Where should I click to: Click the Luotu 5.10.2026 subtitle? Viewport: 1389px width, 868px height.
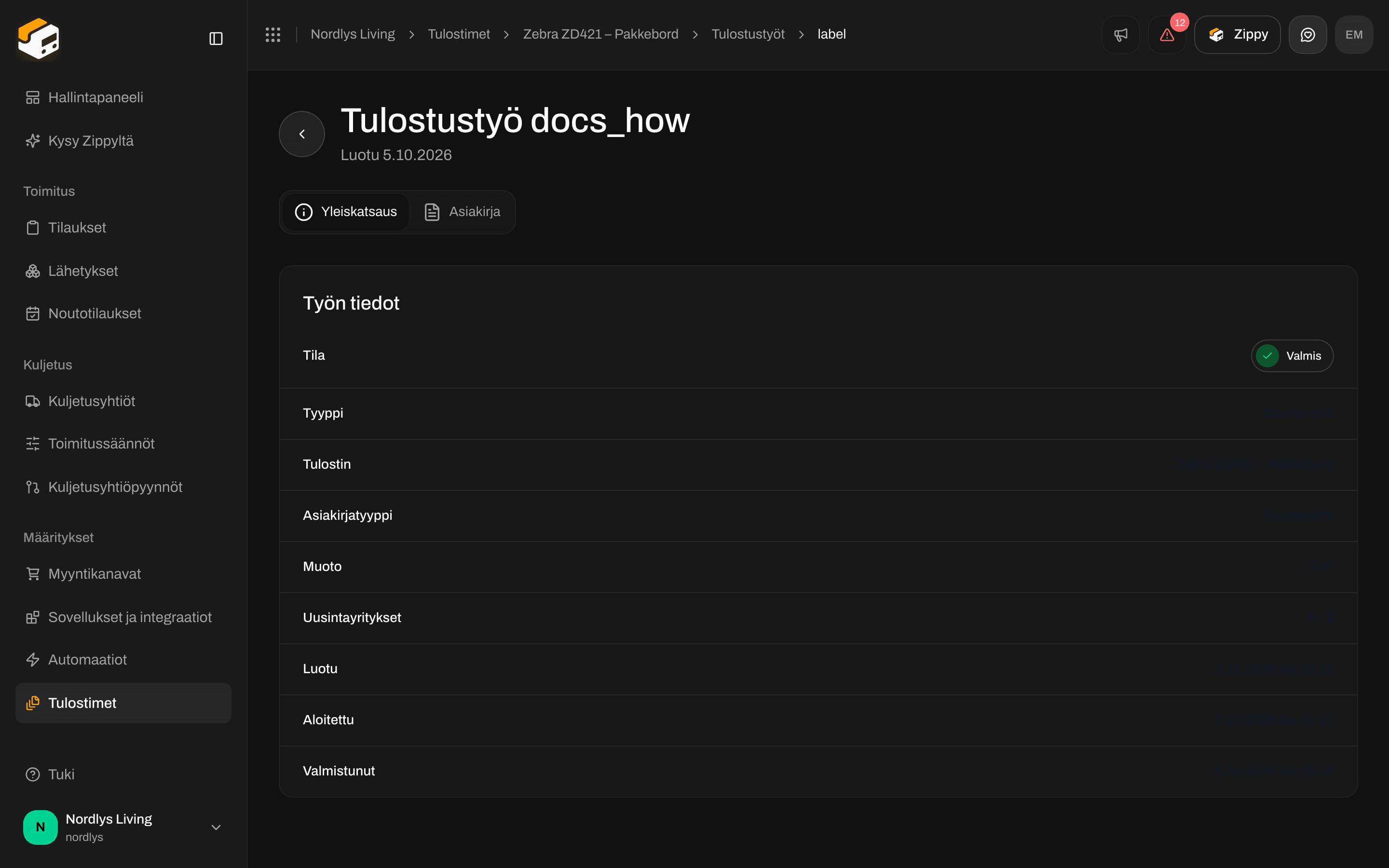[x=396, y=155]
